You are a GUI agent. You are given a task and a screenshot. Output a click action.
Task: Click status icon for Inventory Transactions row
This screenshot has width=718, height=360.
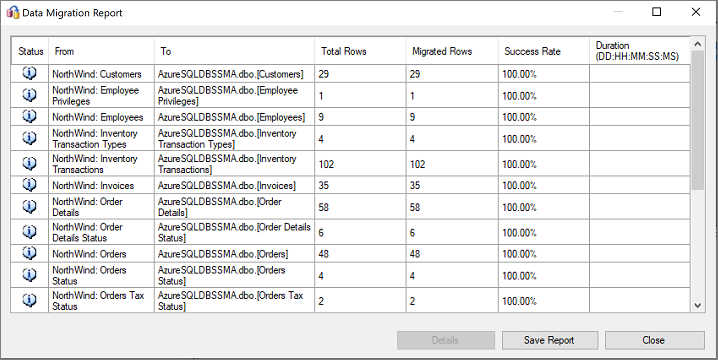point(29,163)
